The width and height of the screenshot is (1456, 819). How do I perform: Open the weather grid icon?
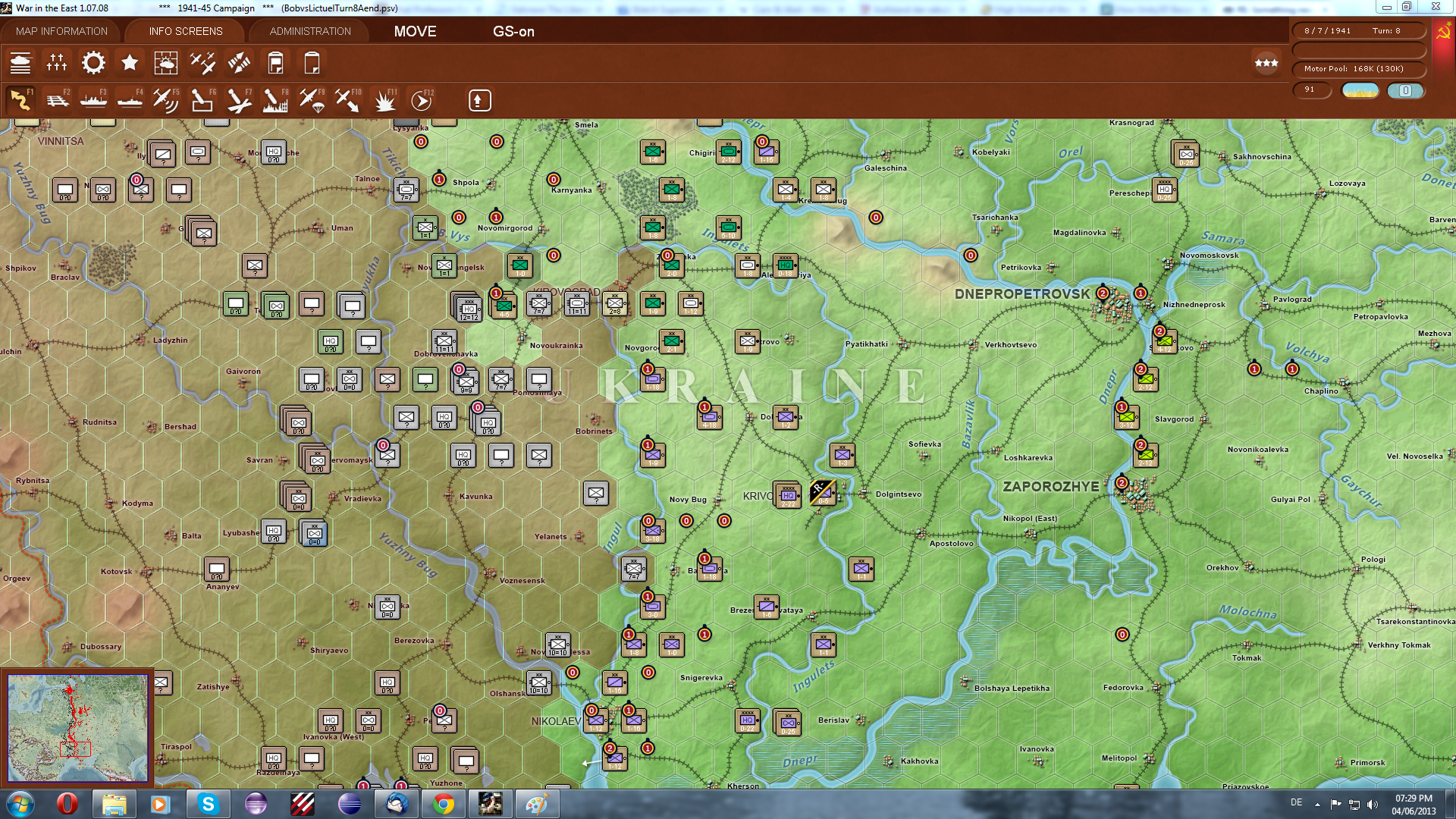[x=166, y=63]
